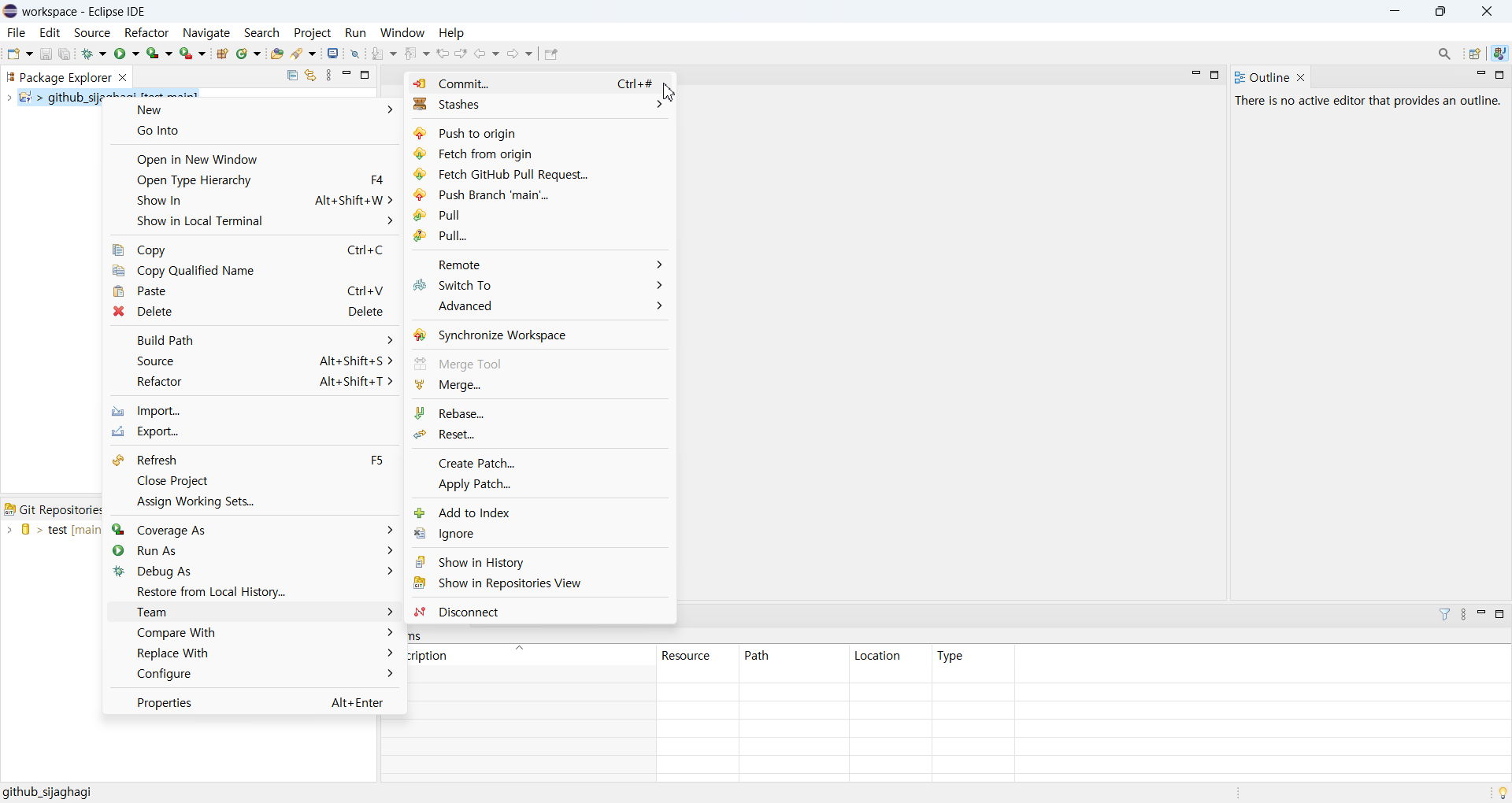Click the Open Console monitor toolbar icon
Viewport: 1512px width, 803px height.
coord(334,54)
